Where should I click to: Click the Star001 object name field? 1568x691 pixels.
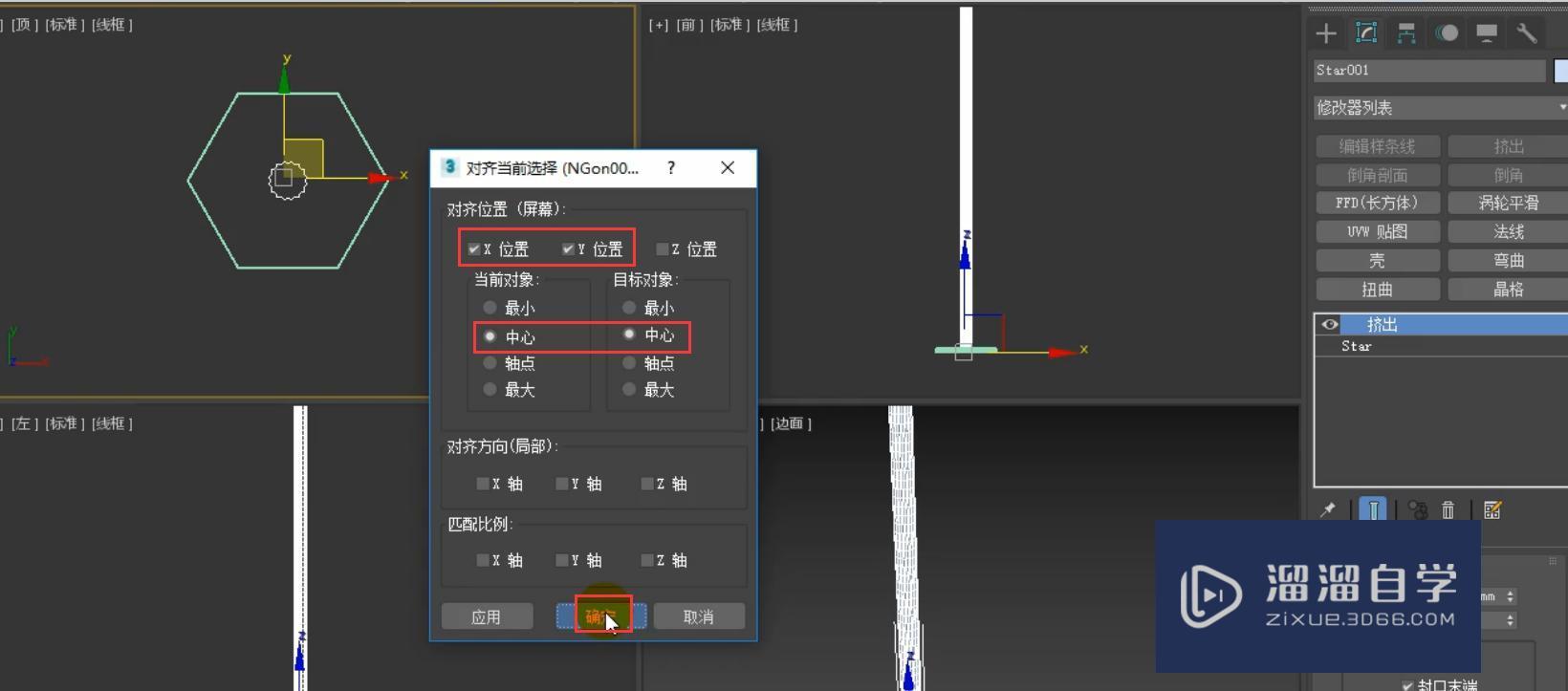coord(1429,70)
